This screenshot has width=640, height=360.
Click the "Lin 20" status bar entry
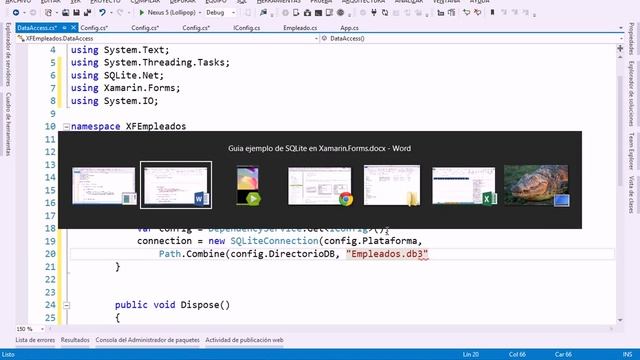coord(471,354)
